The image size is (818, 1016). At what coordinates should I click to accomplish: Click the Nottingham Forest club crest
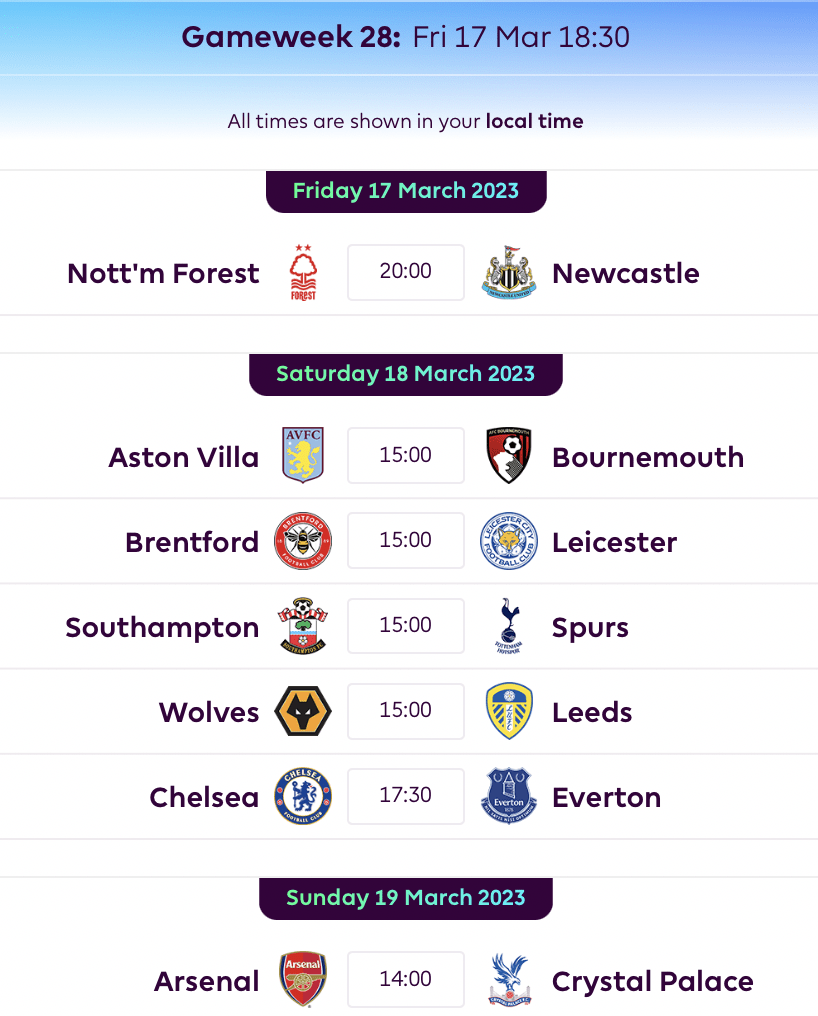pyautogui.click(x=303, y=272)
